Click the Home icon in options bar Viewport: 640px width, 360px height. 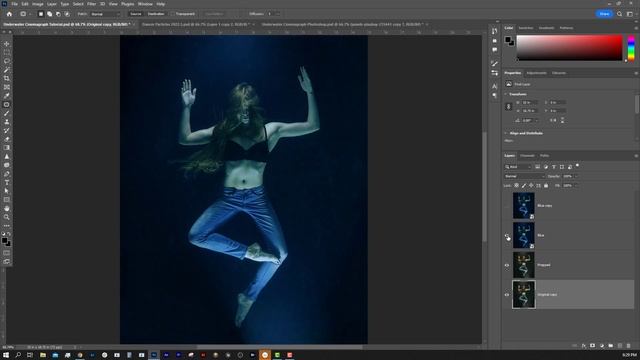point(9,14)
